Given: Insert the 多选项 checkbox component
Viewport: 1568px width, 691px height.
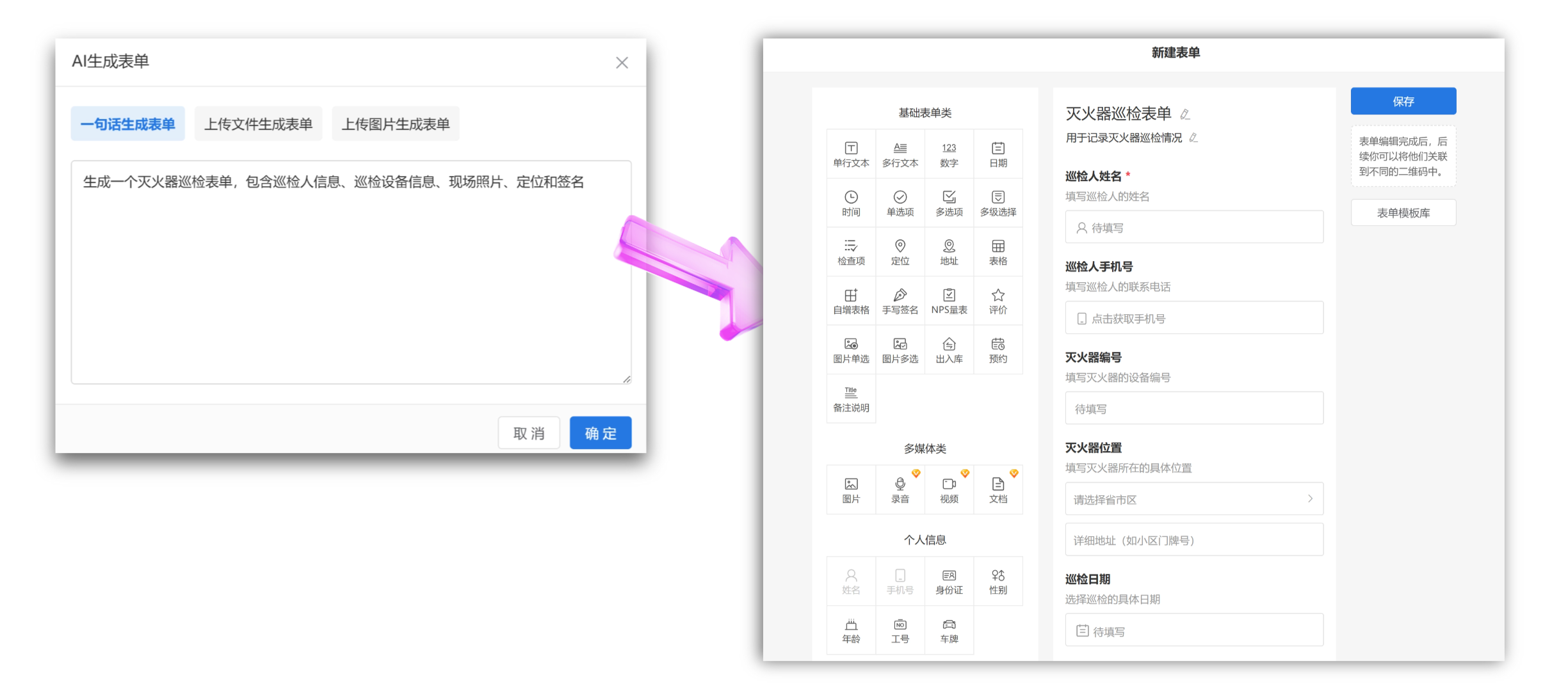Looking at the screenshot, I should 949,203.
